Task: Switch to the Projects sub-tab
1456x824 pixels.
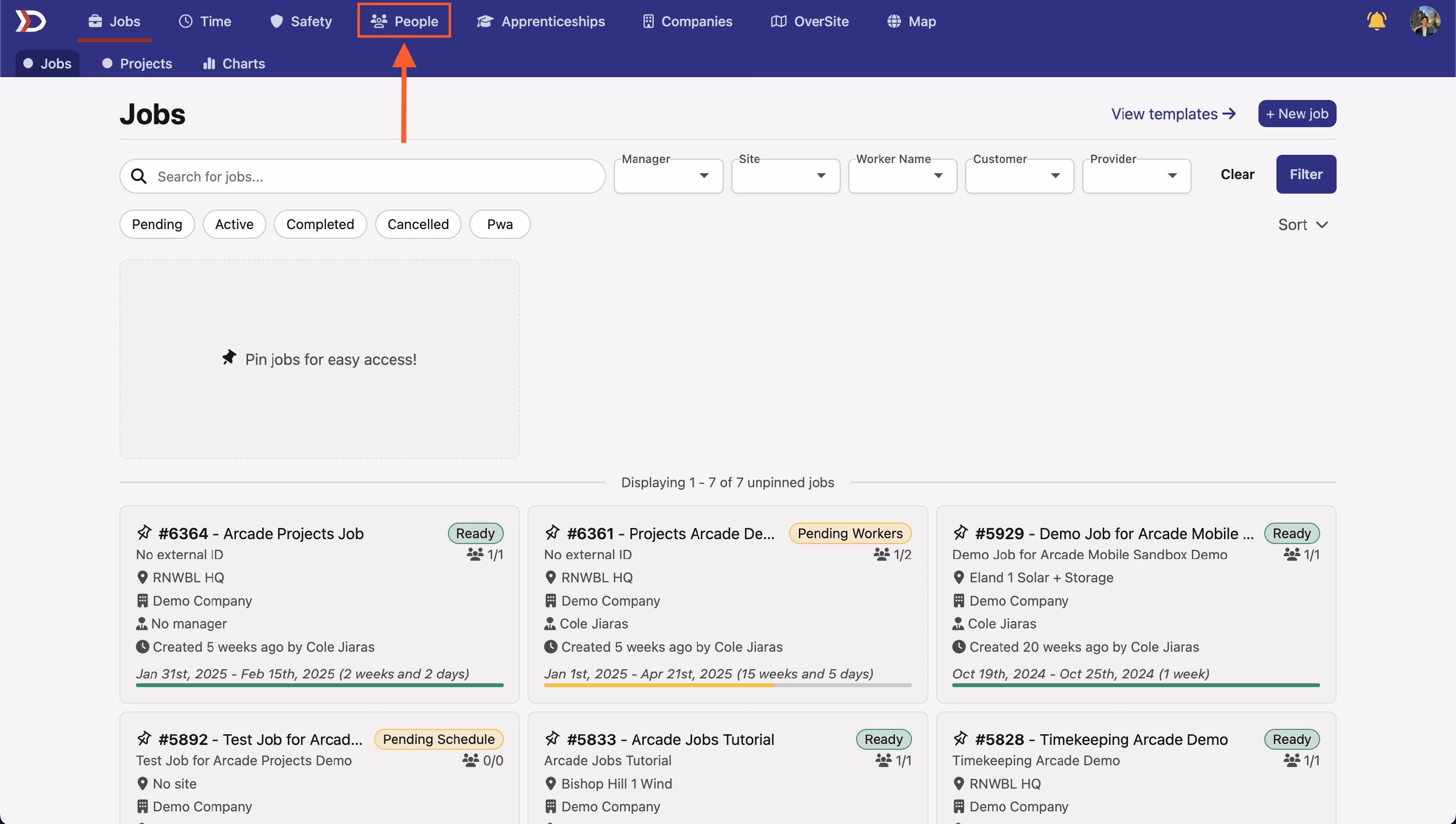Action: (137, 64)
